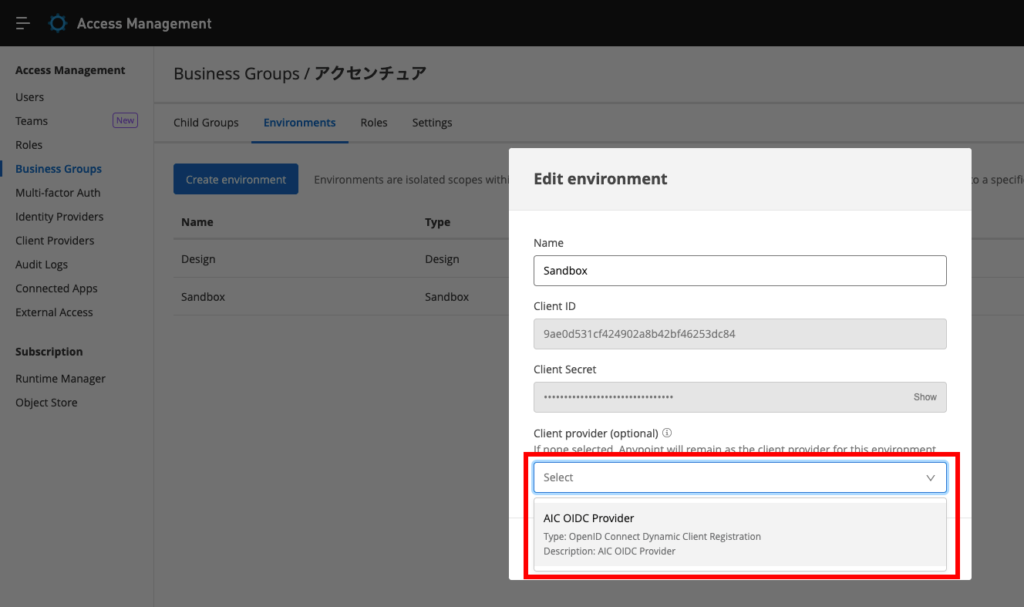The width and height of the screenshot is (1024, 607).
Task: Edit the environment Name field
Action: (739, 271)
